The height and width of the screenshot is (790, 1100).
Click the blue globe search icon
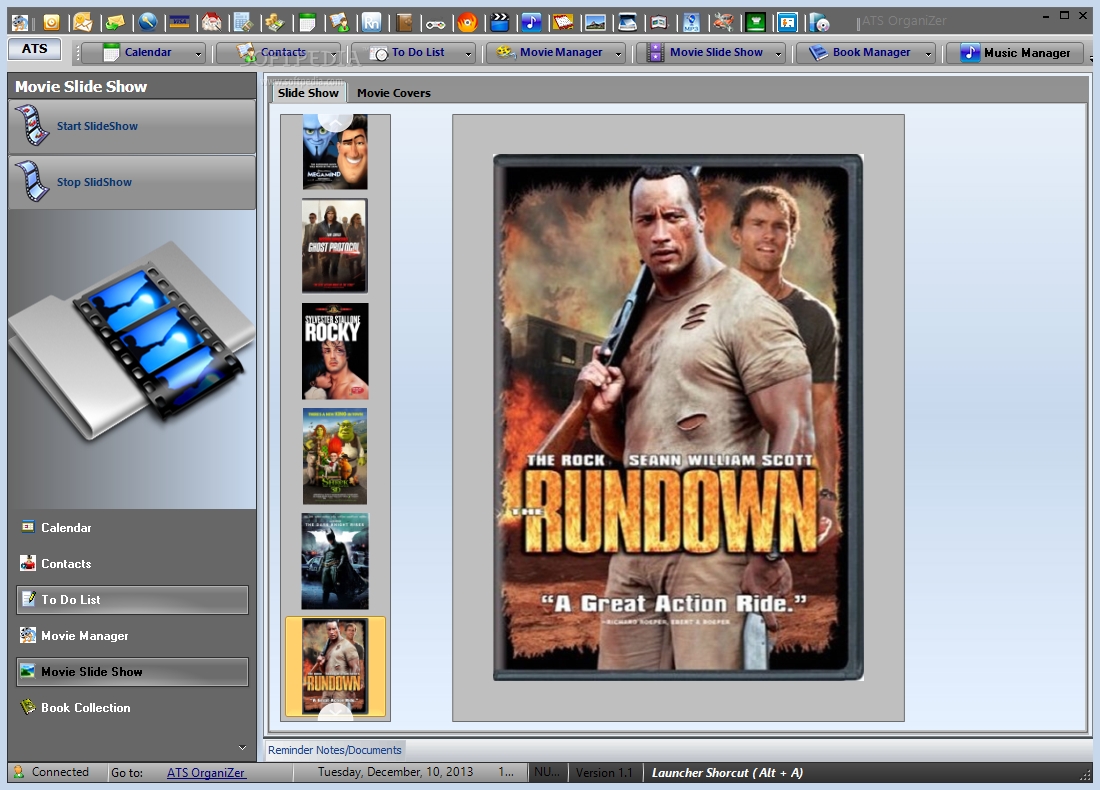pos(147,22)
